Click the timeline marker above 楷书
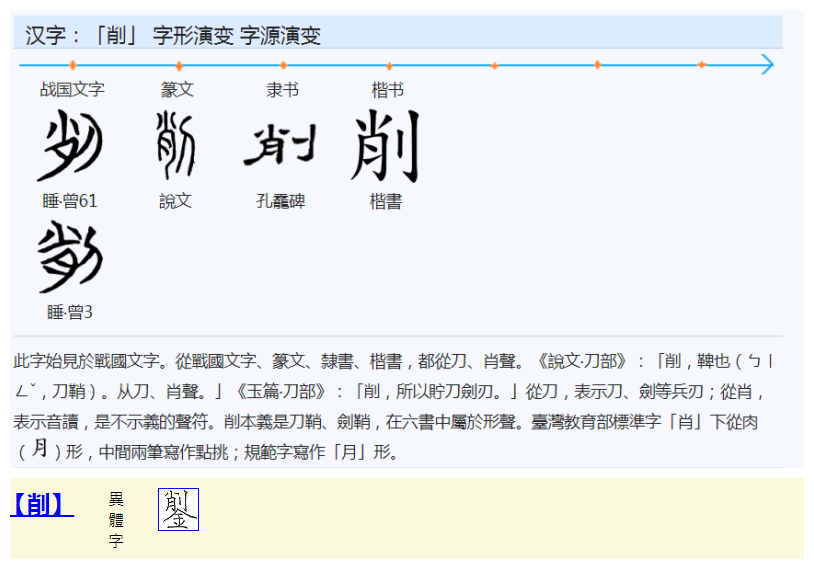The height and width of the screenshot is (569, 814). coord(388,65)
